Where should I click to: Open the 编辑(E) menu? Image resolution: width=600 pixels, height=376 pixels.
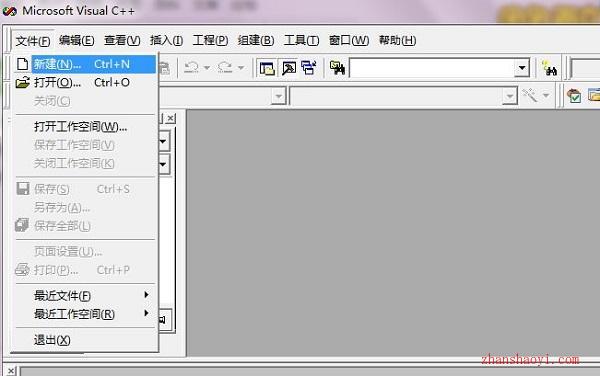point(77,40)
